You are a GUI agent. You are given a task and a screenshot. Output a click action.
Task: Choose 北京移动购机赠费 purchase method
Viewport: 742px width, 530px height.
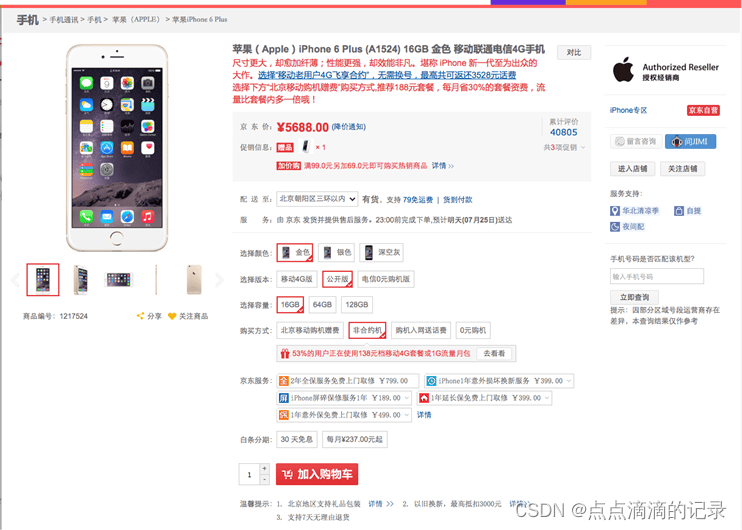[310, 330]
